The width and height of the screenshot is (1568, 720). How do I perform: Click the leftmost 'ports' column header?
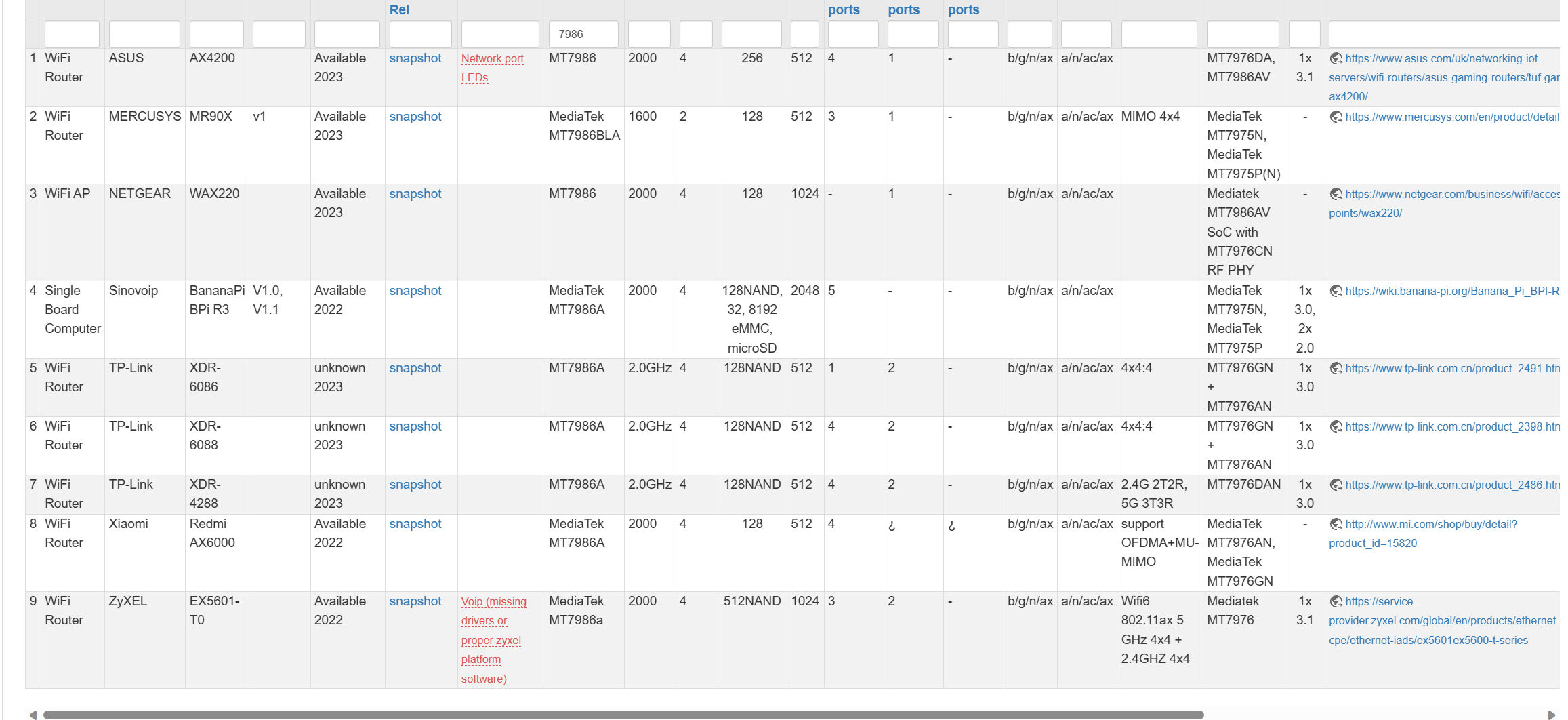(x=844, y=9)
